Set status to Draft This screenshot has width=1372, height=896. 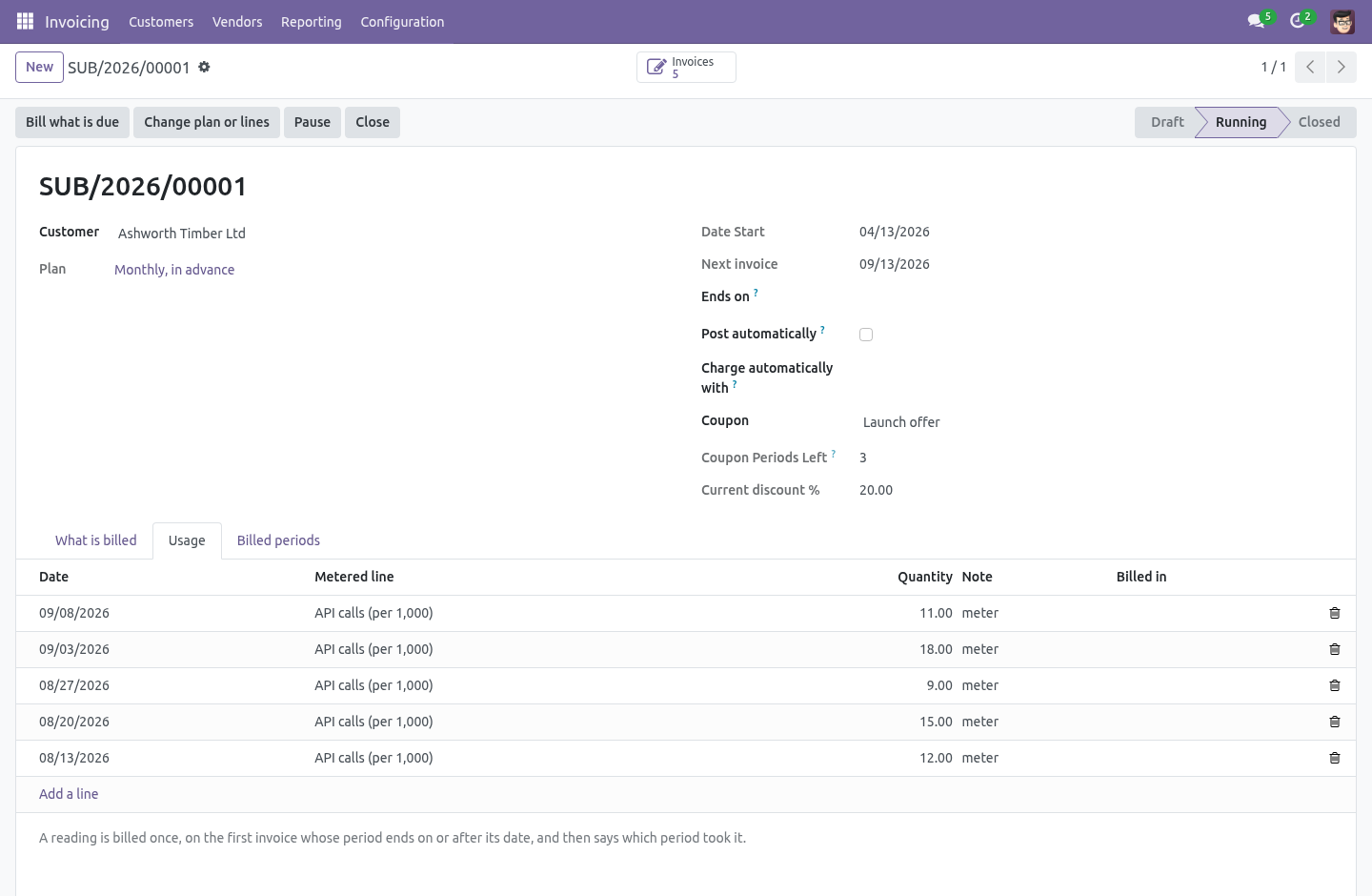(x=1166, y=122)
